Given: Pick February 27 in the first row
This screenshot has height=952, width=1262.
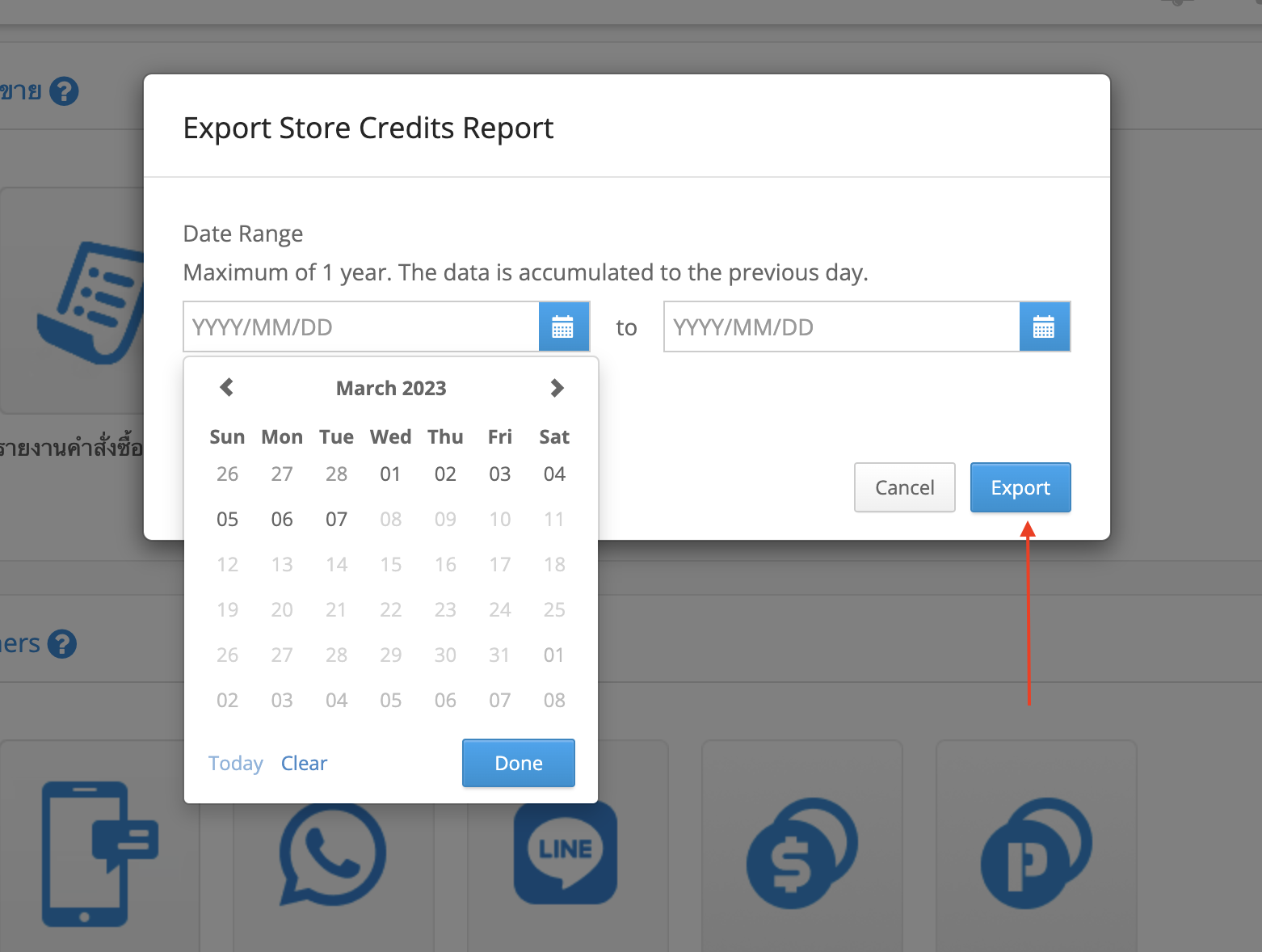Looking at the screenshot, I should pyautogui.click(x=282, y=474).
